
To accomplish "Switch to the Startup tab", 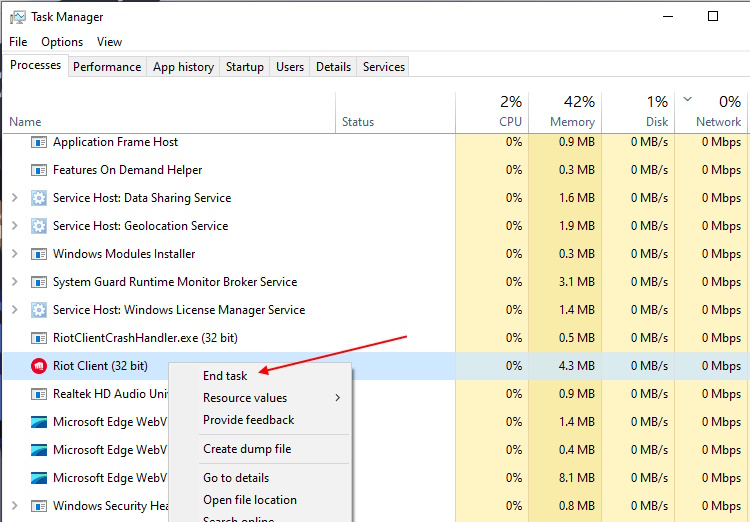I will point(244,67).
